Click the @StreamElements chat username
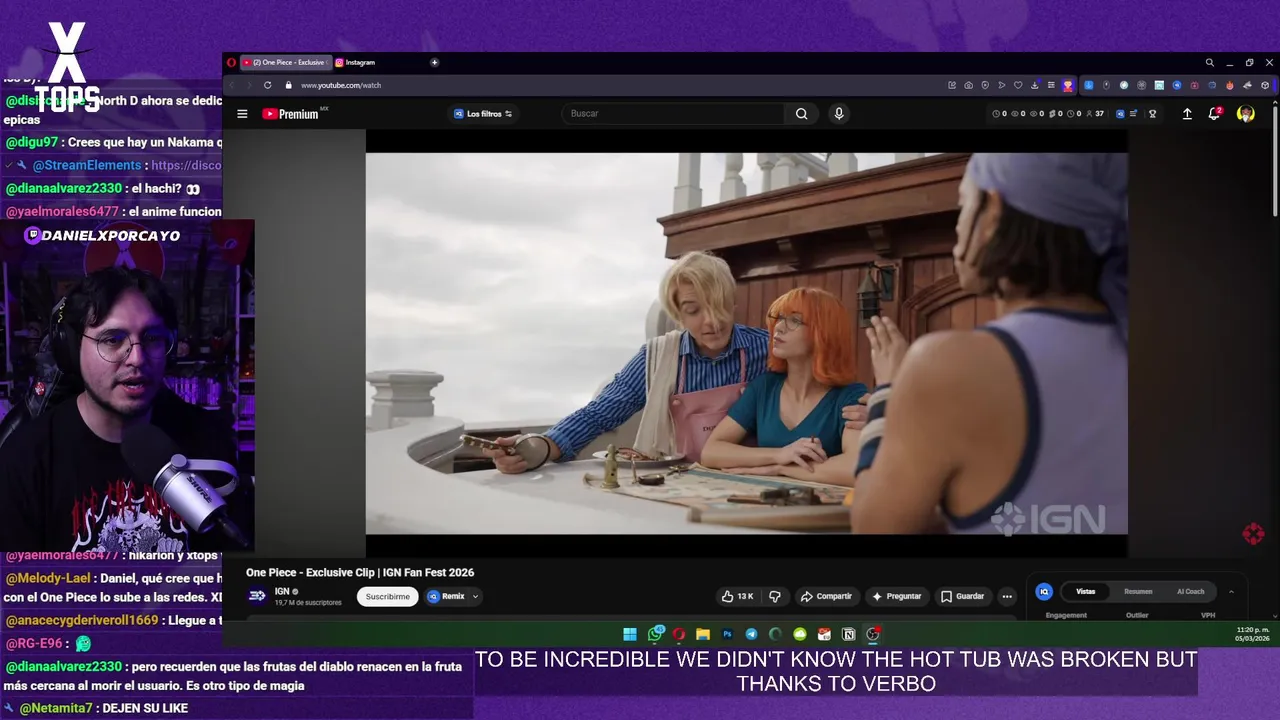Screen dimensions: 1280x720 (86, 165)
